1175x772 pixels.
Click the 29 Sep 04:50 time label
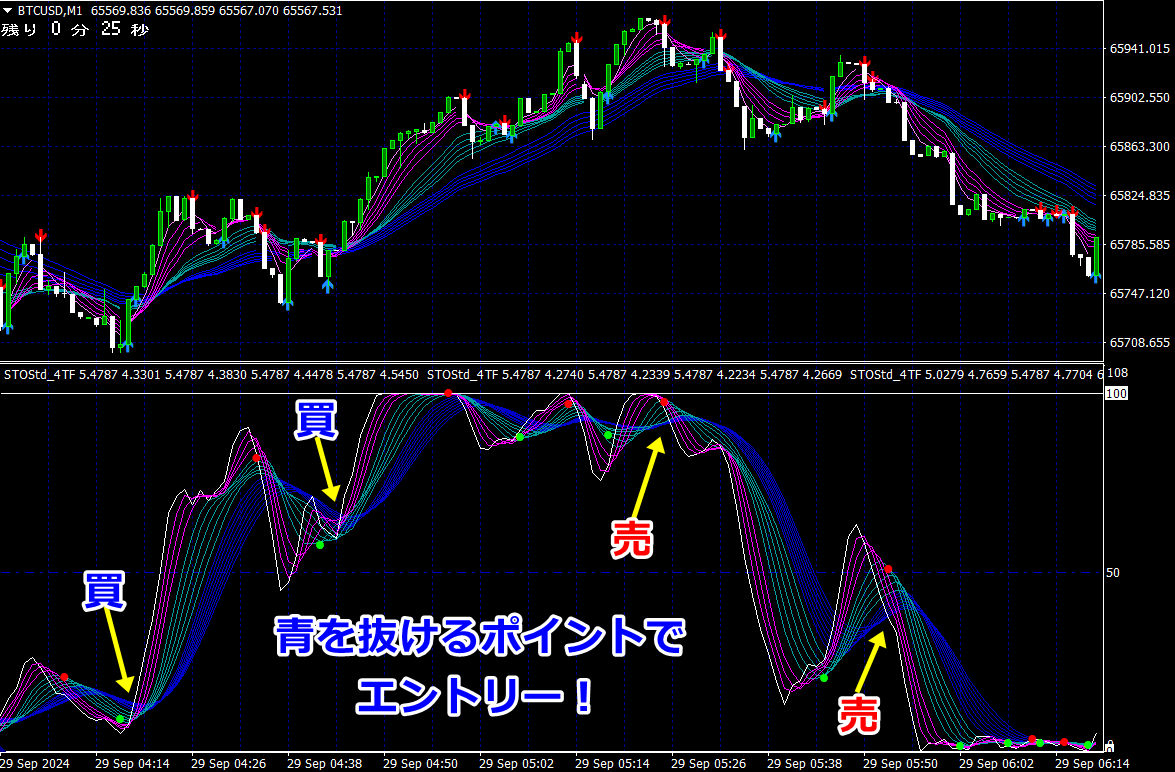[x=420, y=764]
